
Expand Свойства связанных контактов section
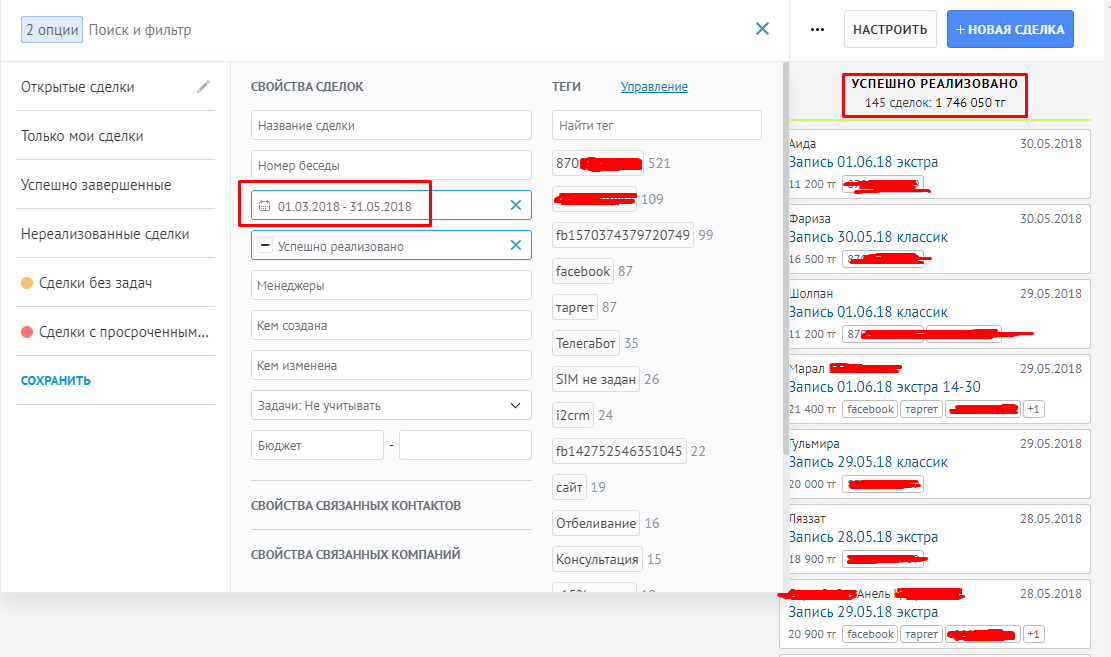[x=356, y=505]
